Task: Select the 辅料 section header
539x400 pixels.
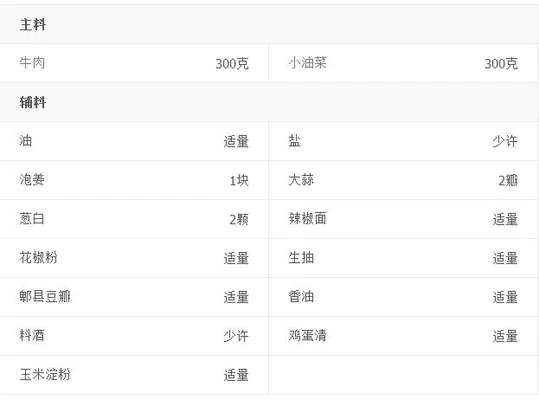Action: tap(33, 102)
